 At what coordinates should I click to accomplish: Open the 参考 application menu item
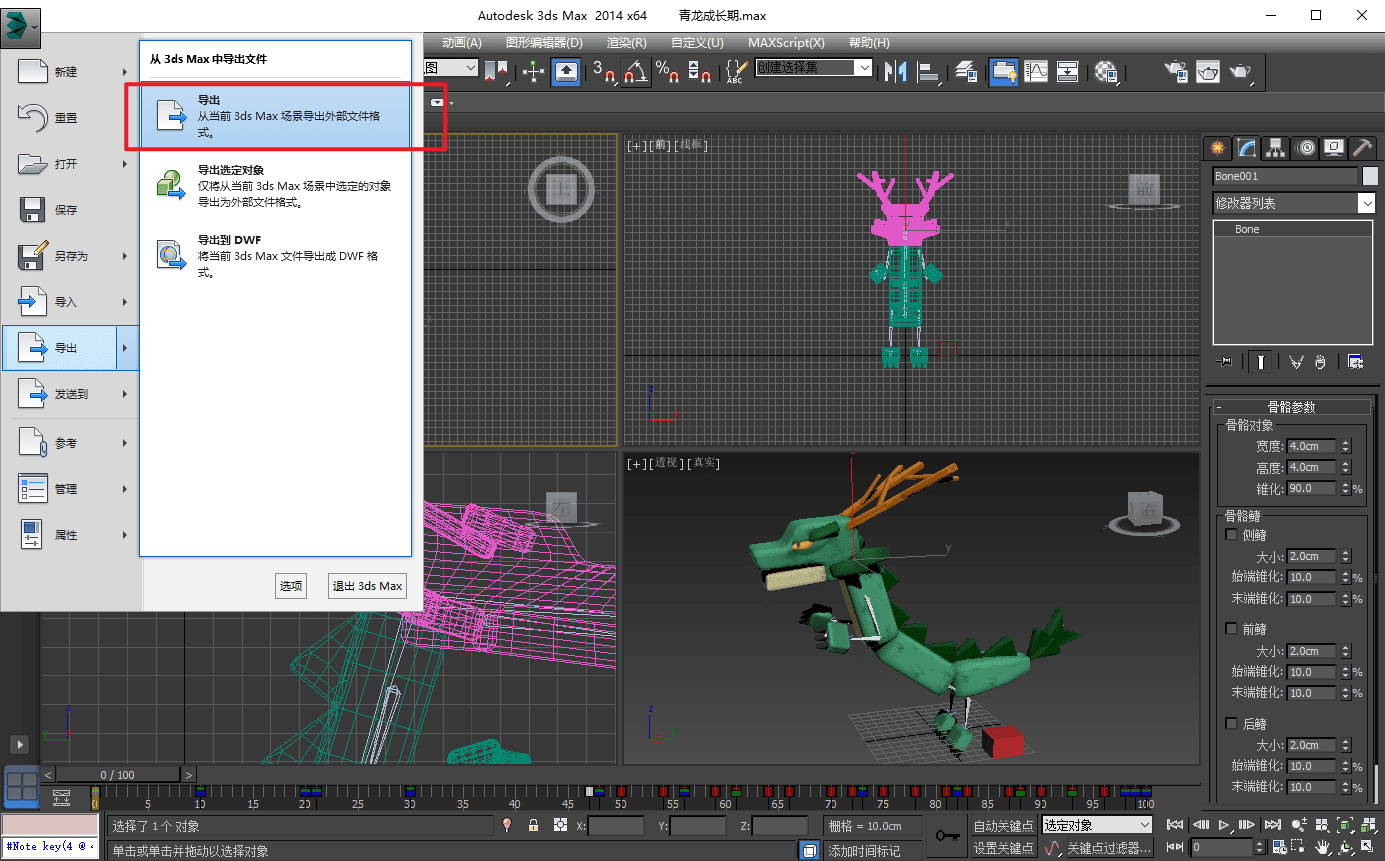69,443
